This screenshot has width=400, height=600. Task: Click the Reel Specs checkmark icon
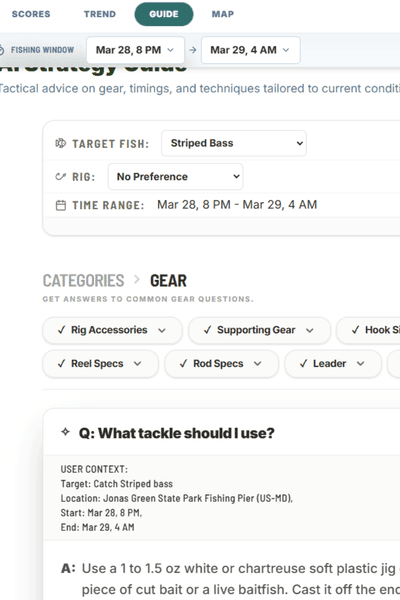tap(61, 364)
